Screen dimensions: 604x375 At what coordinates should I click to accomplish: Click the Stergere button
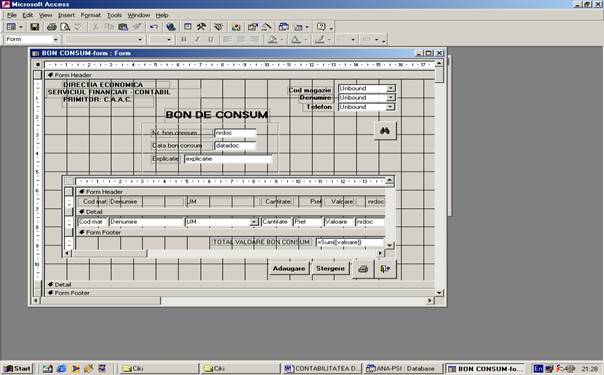click(x=331, y=268)
